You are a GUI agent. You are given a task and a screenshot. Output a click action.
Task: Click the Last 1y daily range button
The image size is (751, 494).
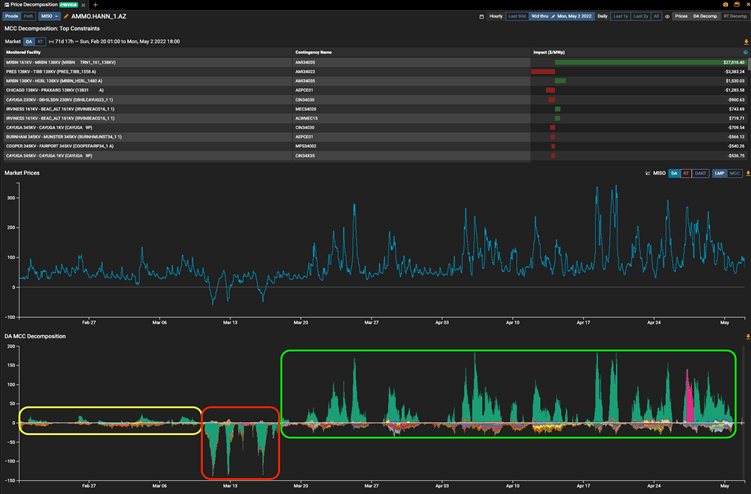tap(620, 17)
